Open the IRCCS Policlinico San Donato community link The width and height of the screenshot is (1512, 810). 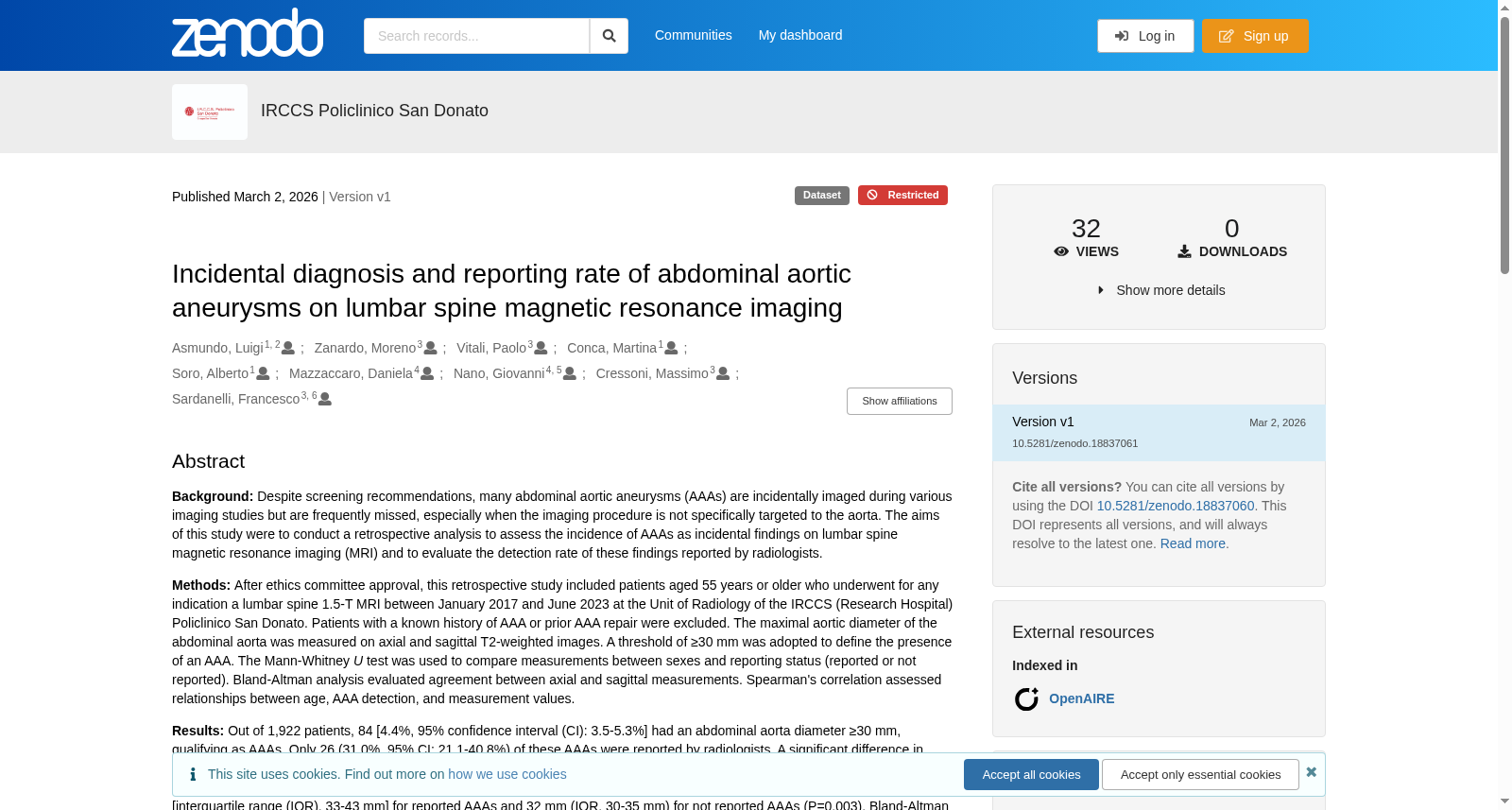[x=374, y=111]
